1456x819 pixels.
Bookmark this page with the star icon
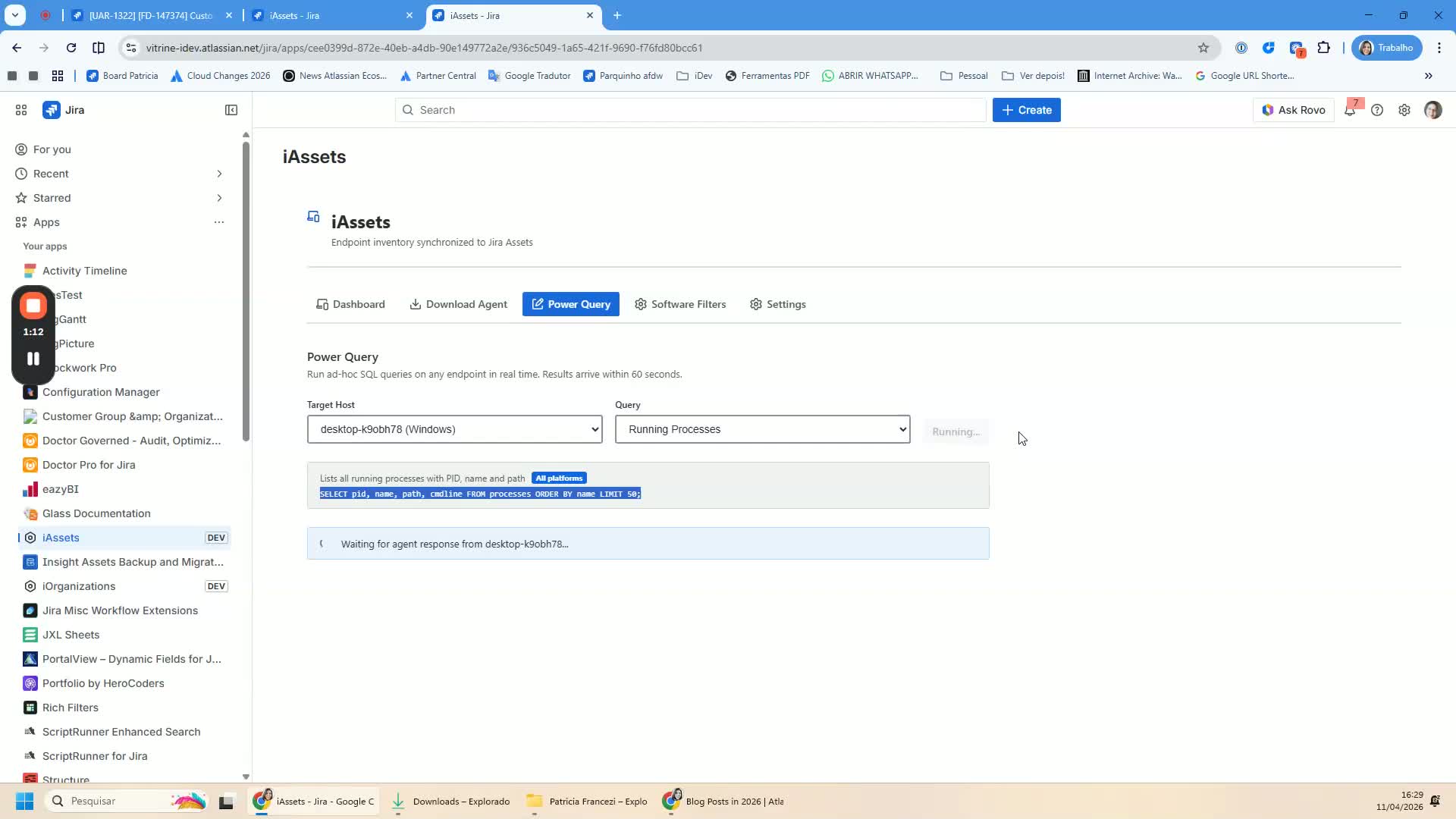[x=1203, y=48]
